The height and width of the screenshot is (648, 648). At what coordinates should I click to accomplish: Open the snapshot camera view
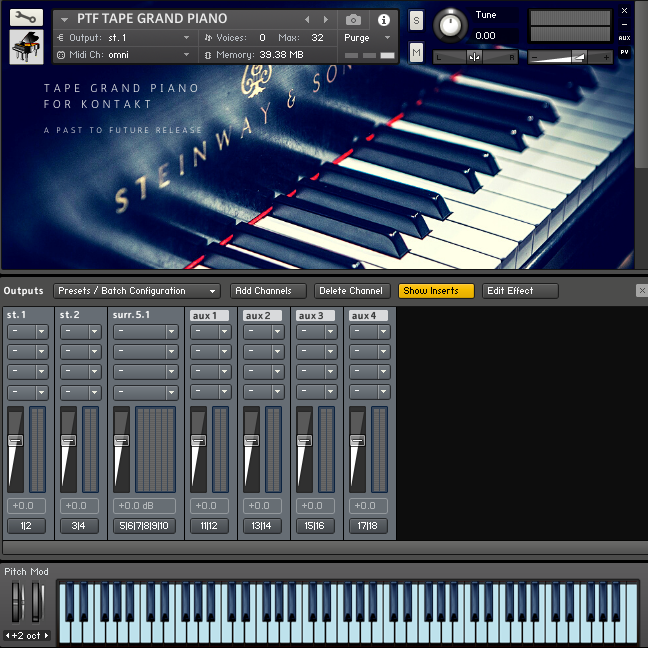point(353,19)
